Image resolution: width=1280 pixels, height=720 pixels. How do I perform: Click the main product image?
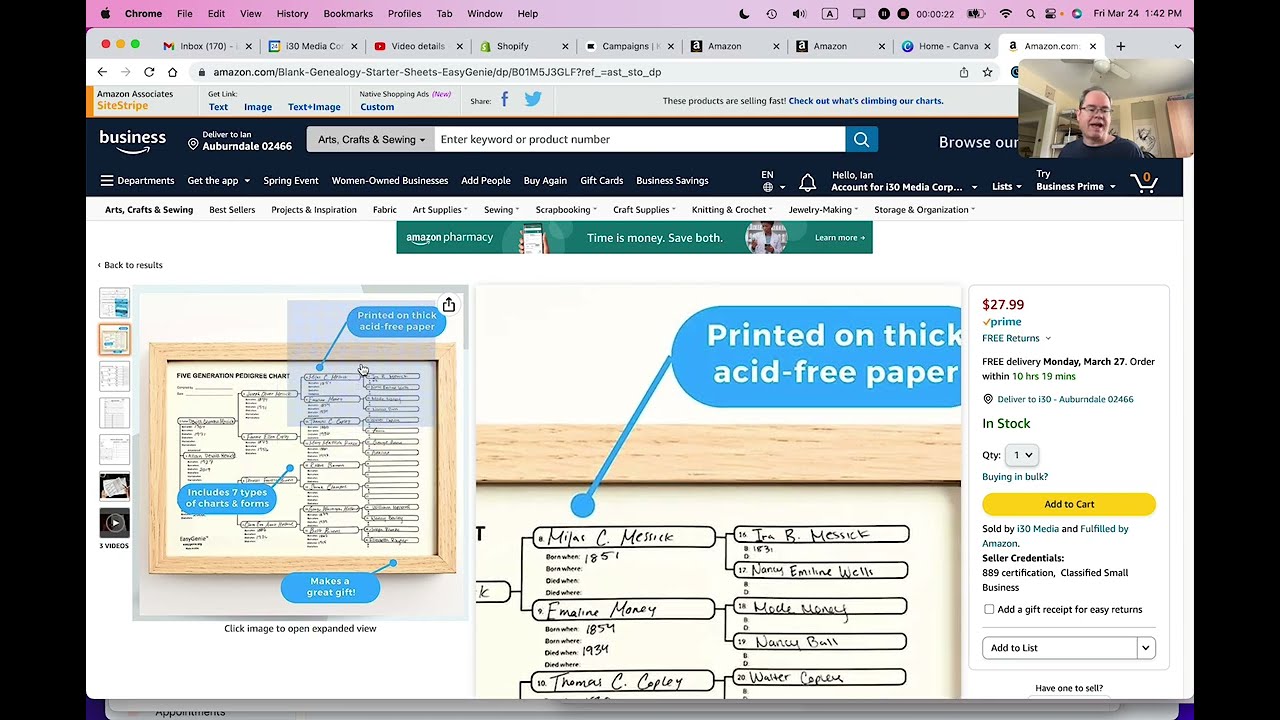click(x=300, y=453)
